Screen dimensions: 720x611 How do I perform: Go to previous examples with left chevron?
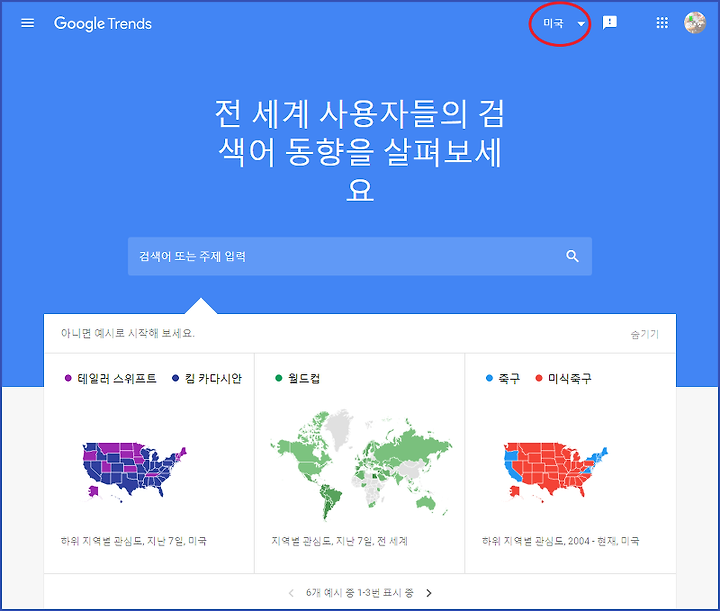coord(291,593)
